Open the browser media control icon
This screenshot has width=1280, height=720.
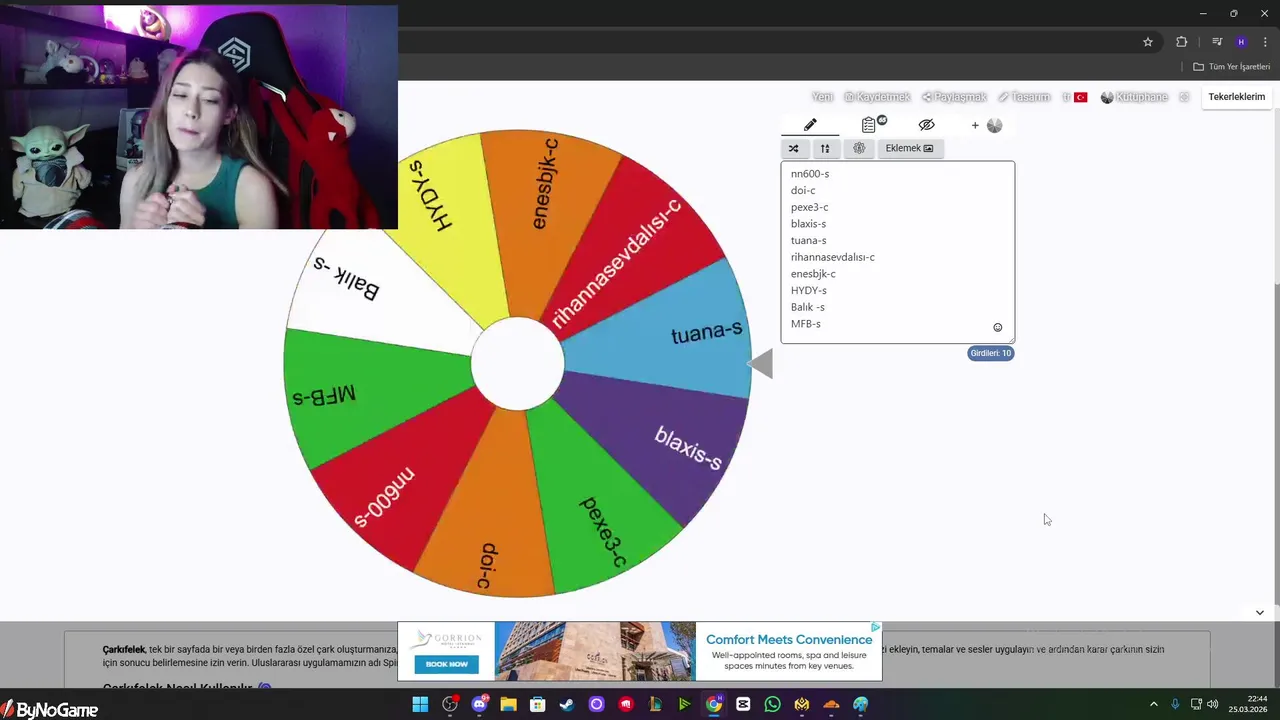(x=1217, y=42)
